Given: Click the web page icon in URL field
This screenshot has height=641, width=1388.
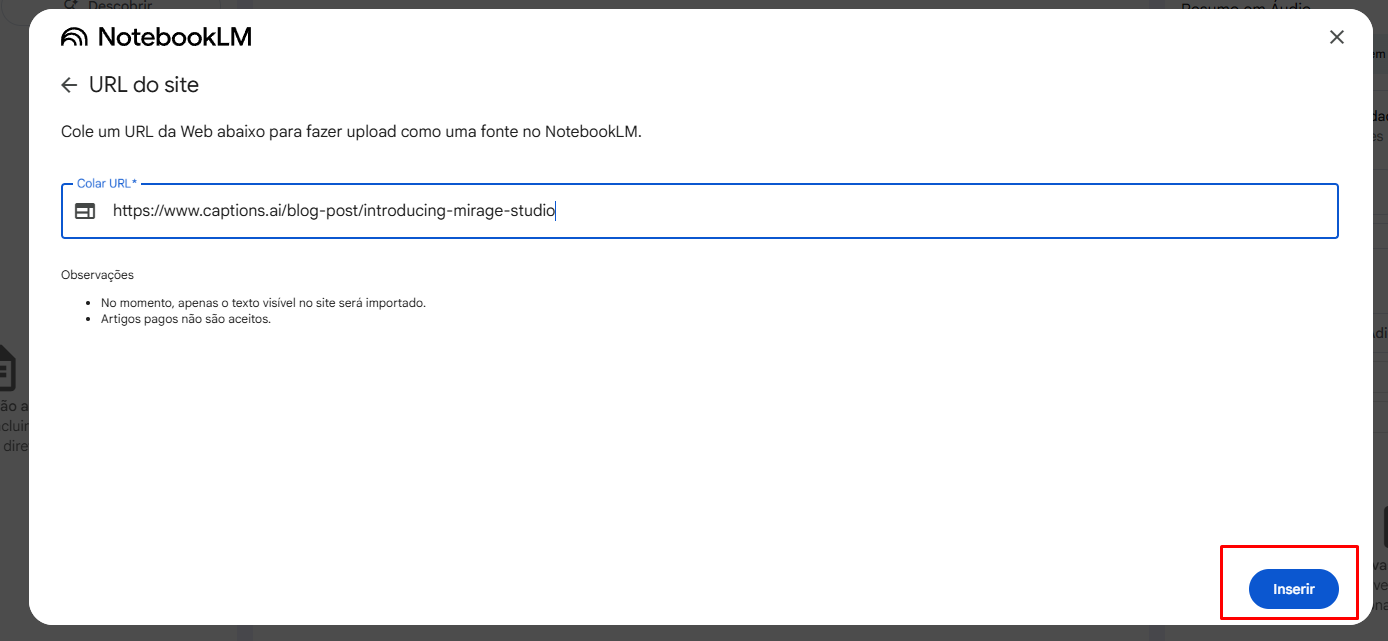Looking at the screenshot, I should click(85, 211).
